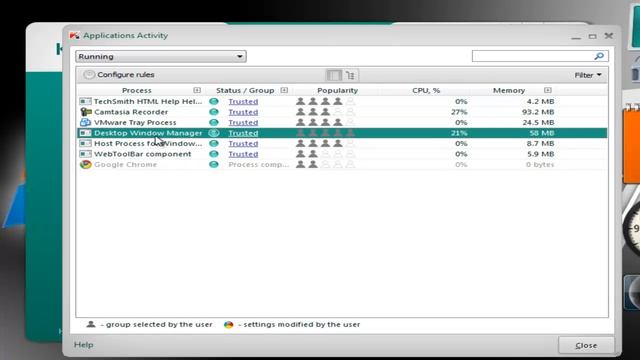Click status icon of VMware Tray Process row
Image resolution: width=640 pixels, height=360 pixels.
[213, 122]
